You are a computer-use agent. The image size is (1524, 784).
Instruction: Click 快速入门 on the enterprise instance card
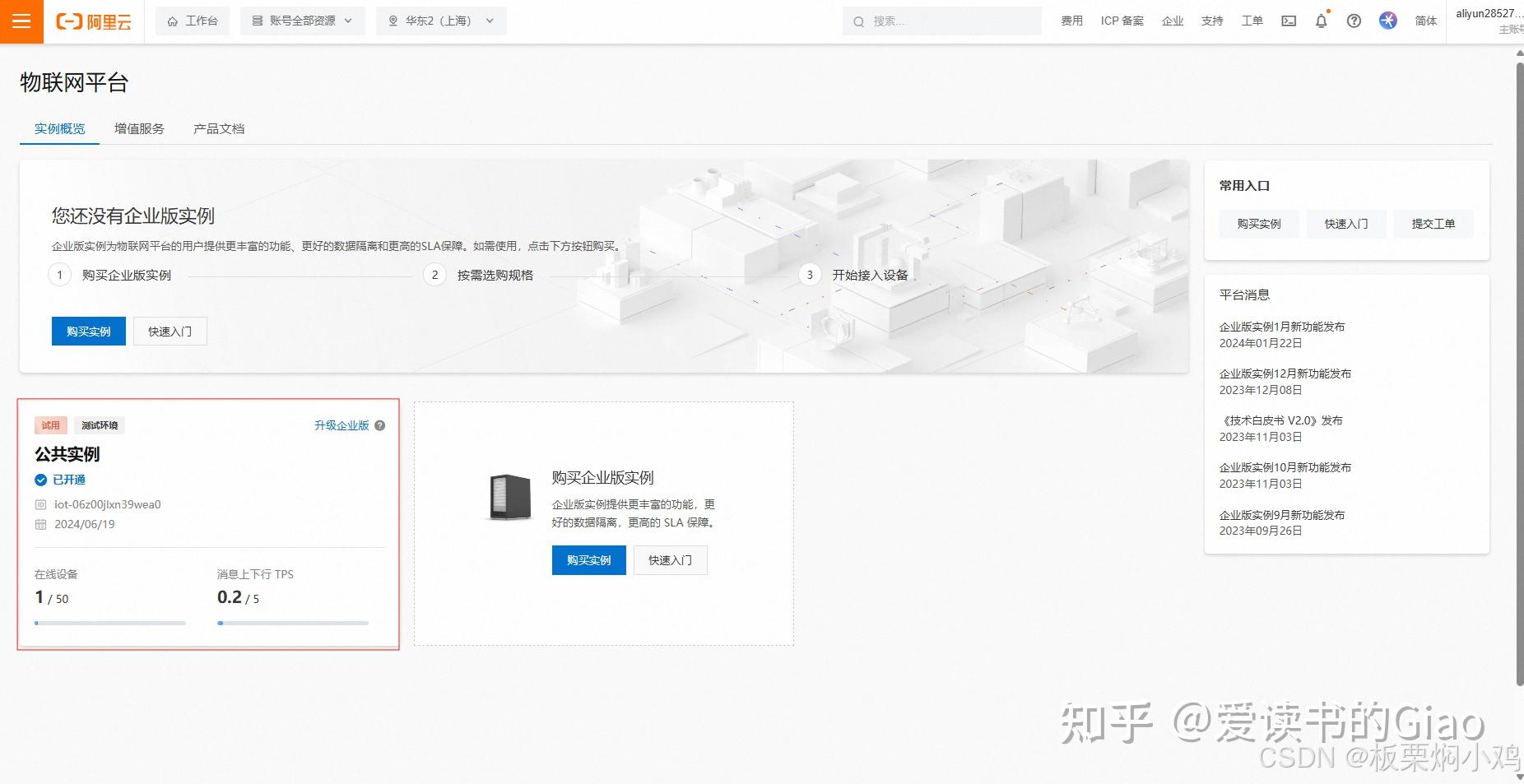tap(671, 560)
